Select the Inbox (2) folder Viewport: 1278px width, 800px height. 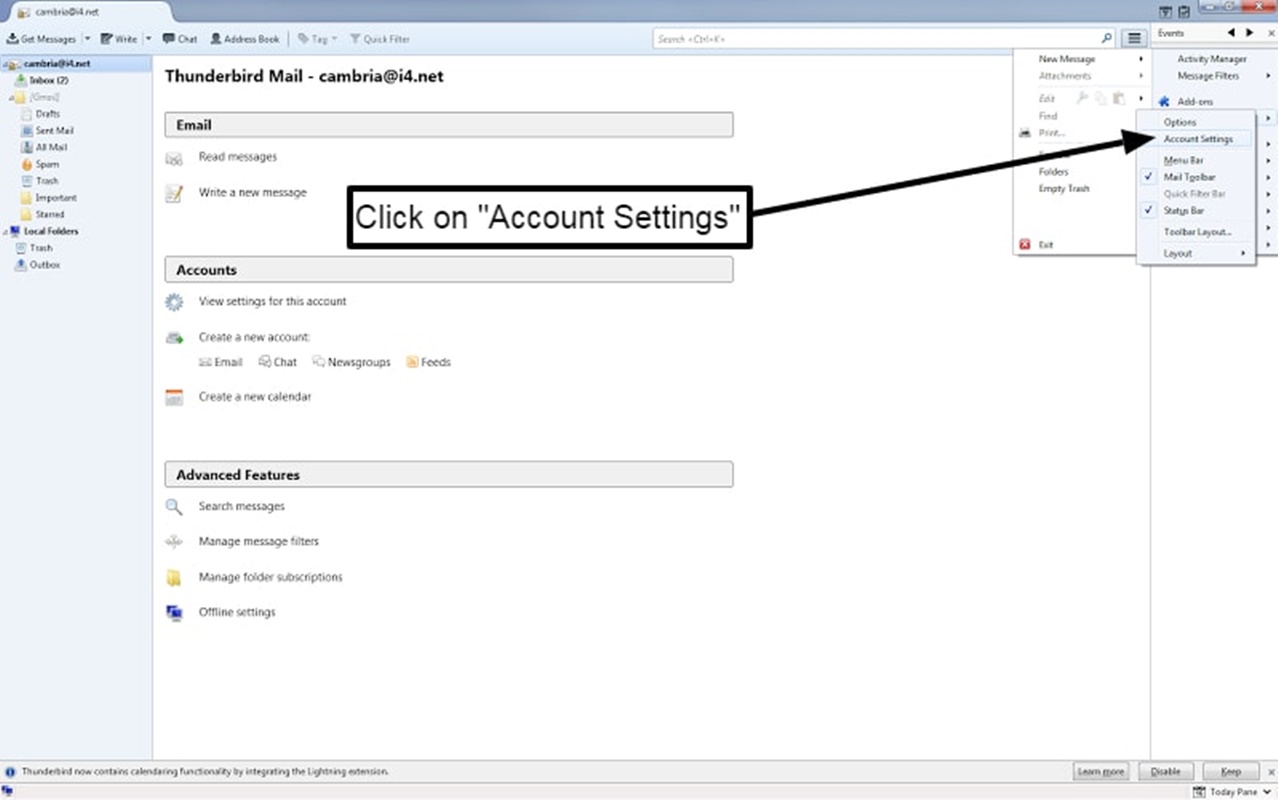click(x=48, y=80)
